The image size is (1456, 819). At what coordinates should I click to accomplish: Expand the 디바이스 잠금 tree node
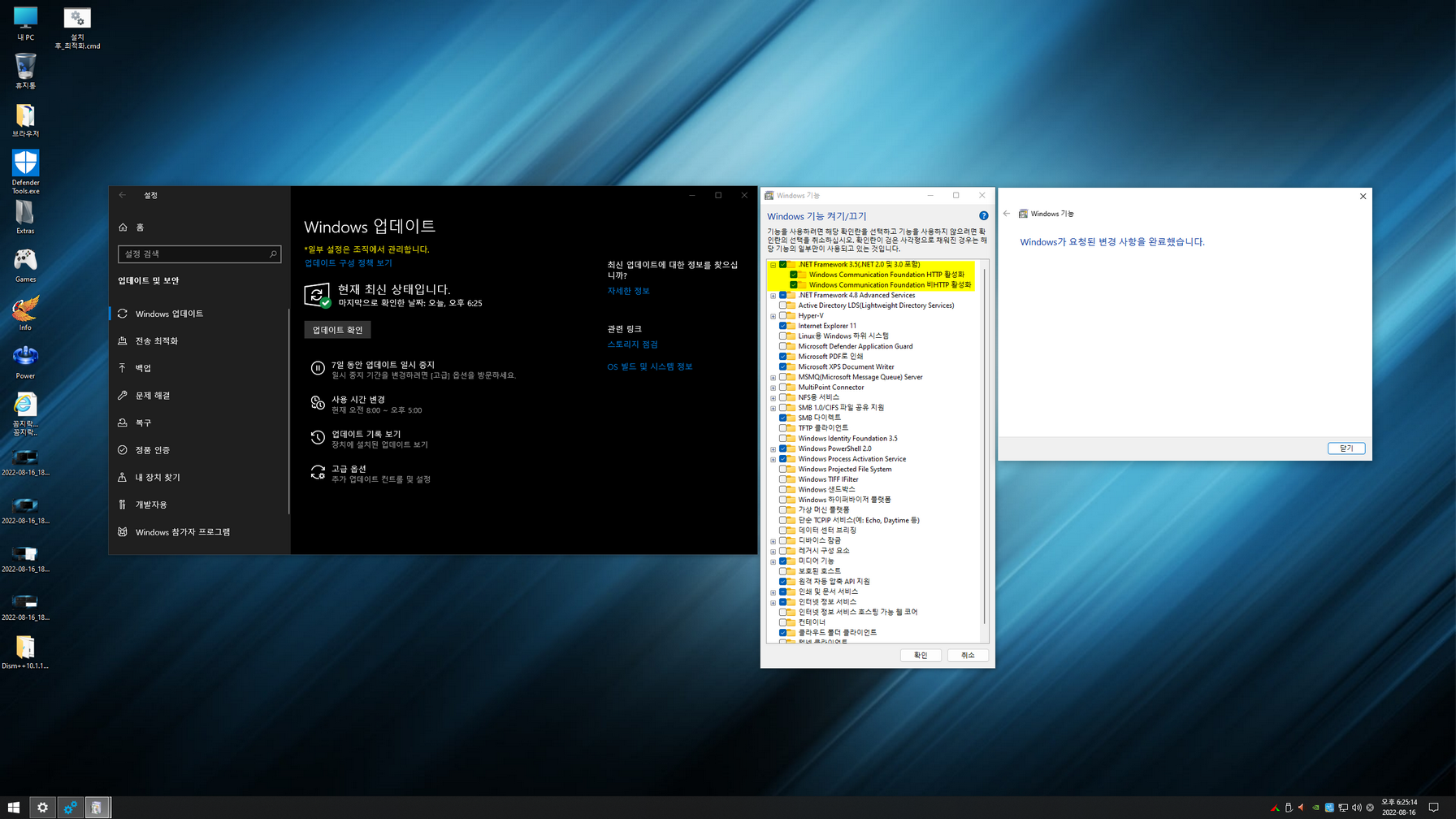point(773,541)
